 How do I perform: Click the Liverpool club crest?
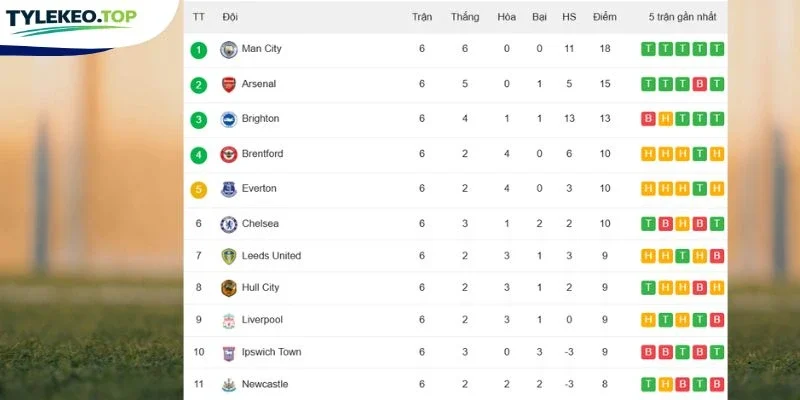point(229,320)
